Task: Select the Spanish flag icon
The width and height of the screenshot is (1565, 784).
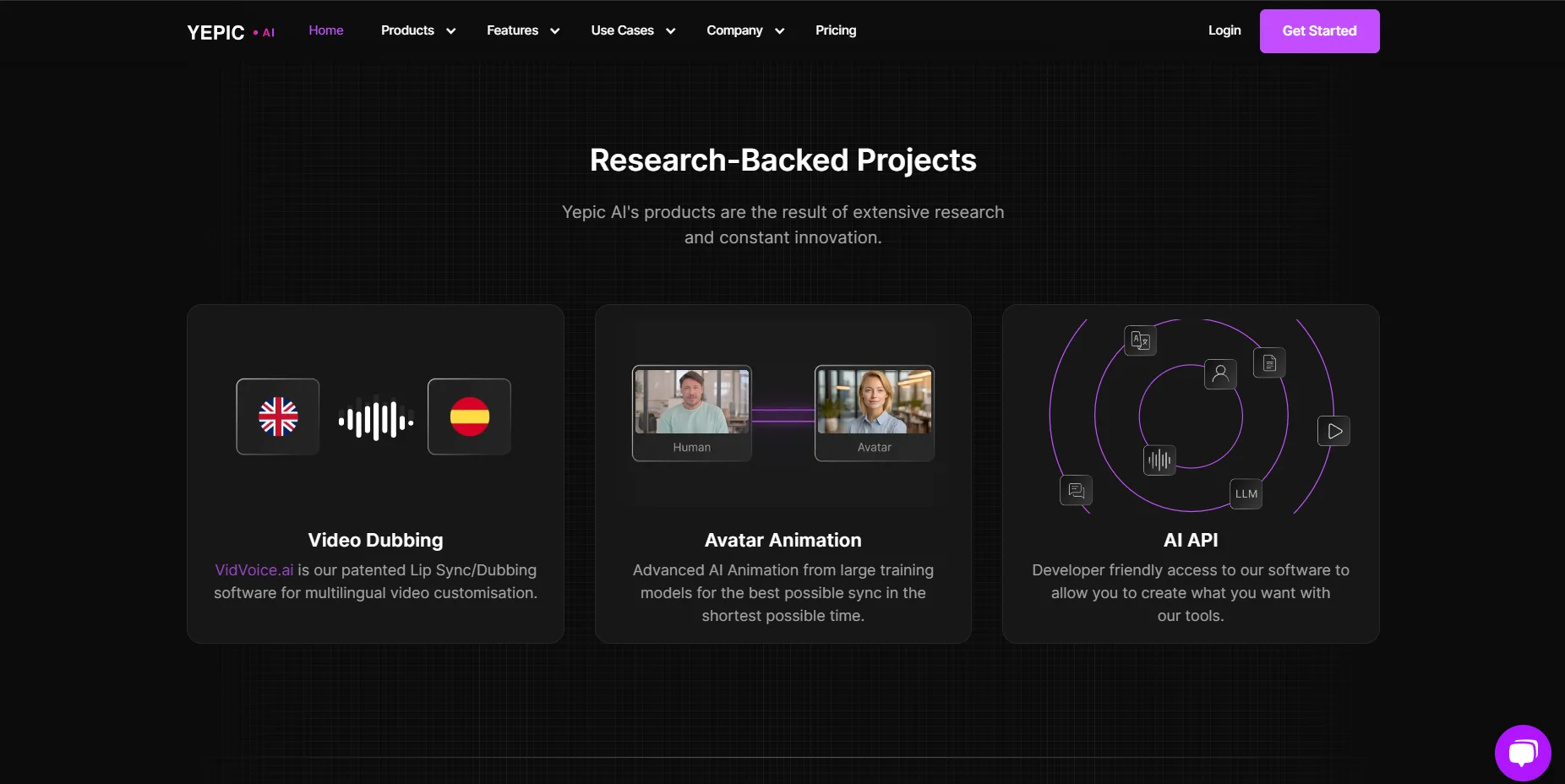Action: coord(469,416)
